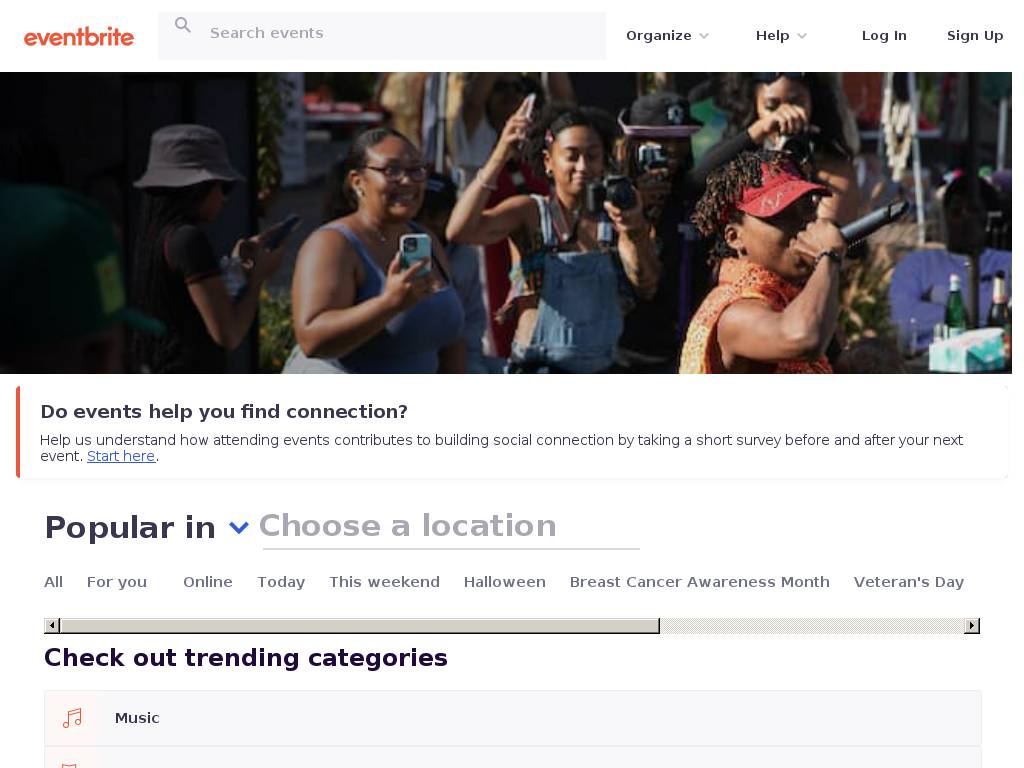The height and width of the screenshot is (768, 1024).
Task: Select the All events tab
Action: (54, 582)
